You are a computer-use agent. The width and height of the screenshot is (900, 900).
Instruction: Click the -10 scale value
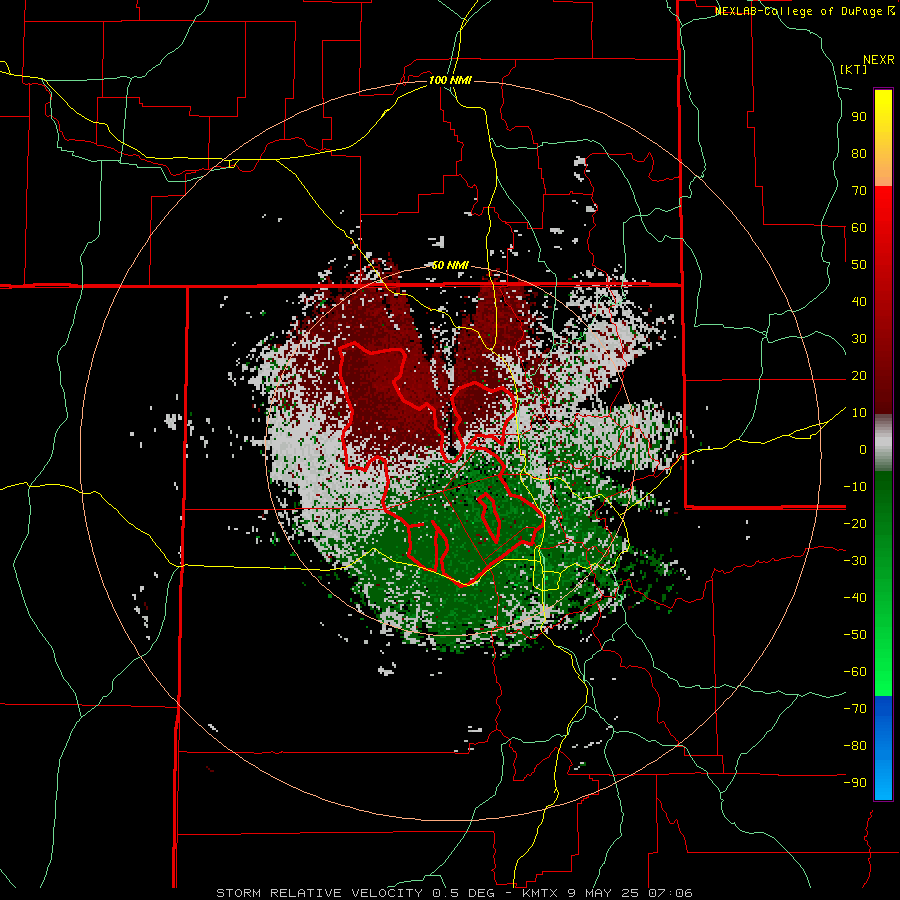855,487
